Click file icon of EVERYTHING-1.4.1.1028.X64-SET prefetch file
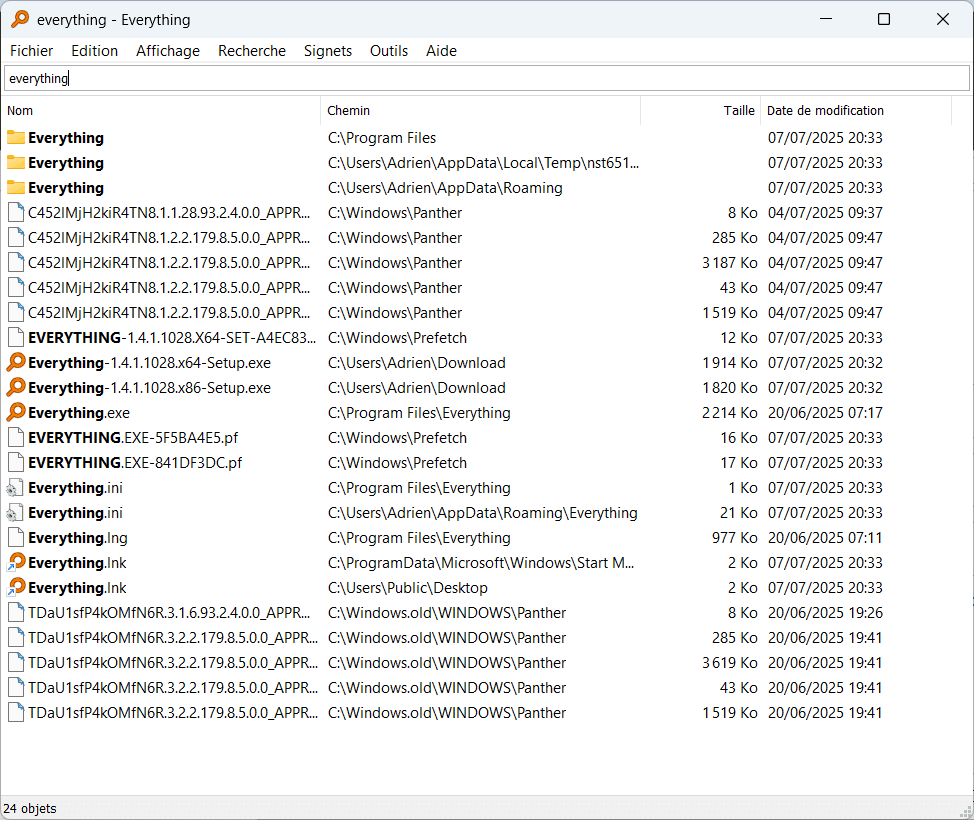The width and height of the screenshot is (974, 820). [x=16, y=337]
